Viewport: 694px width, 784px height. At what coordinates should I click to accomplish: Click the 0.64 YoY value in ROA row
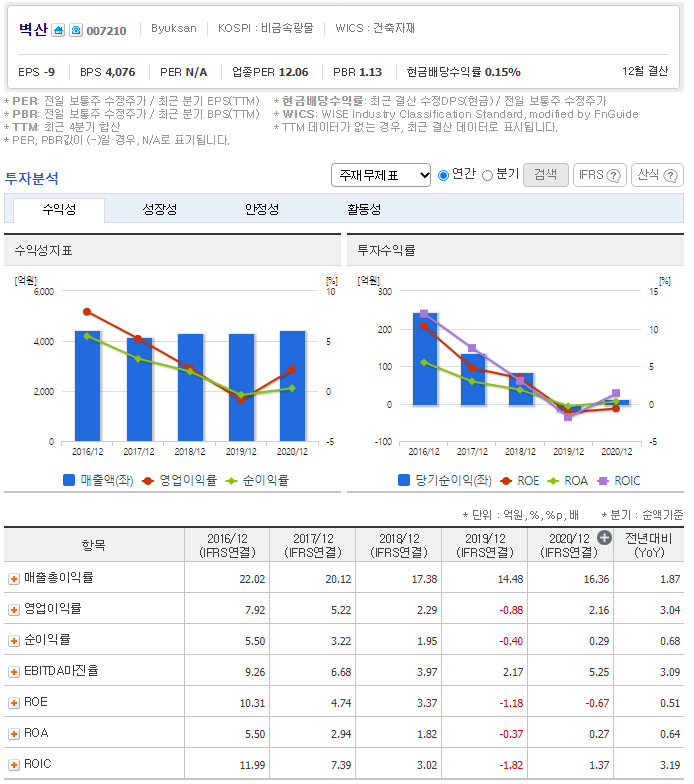(670, 734)
